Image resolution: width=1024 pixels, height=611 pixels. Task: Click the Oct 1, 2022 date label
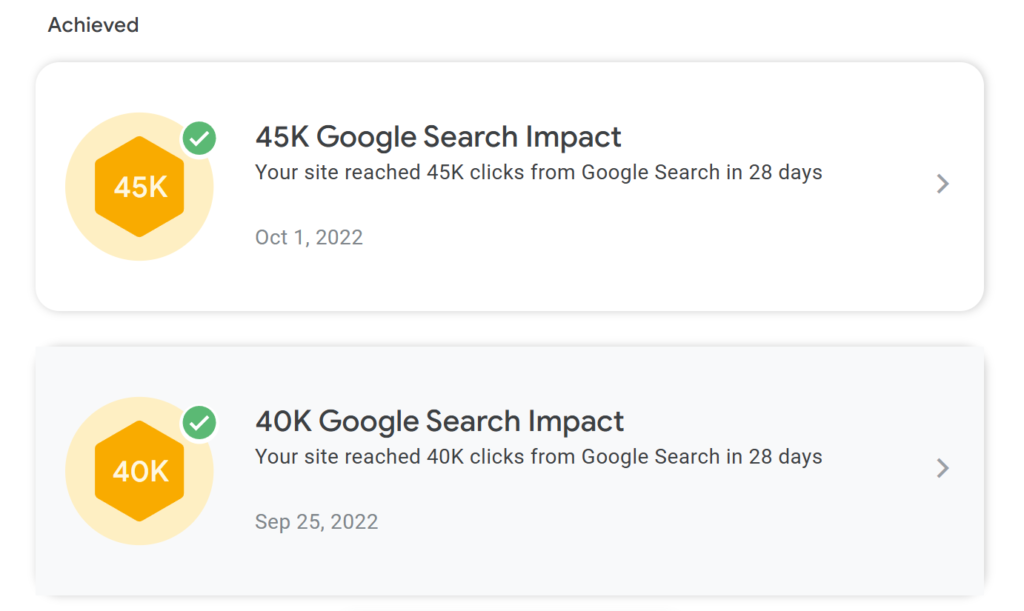click(x=309, y=237)
